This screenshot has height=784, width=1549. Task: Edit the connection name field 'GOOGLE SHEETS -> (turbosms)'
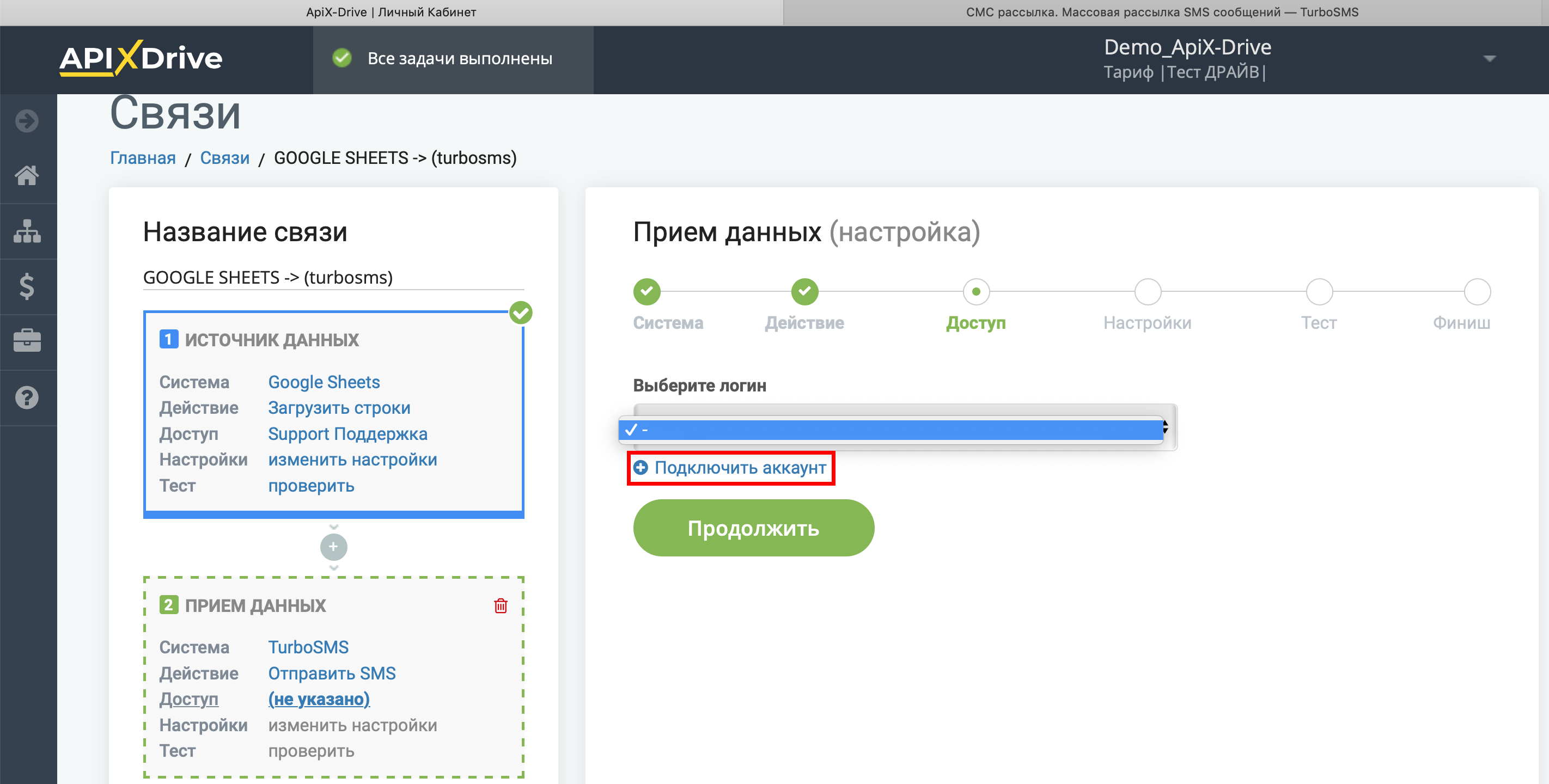coord(333,277)
